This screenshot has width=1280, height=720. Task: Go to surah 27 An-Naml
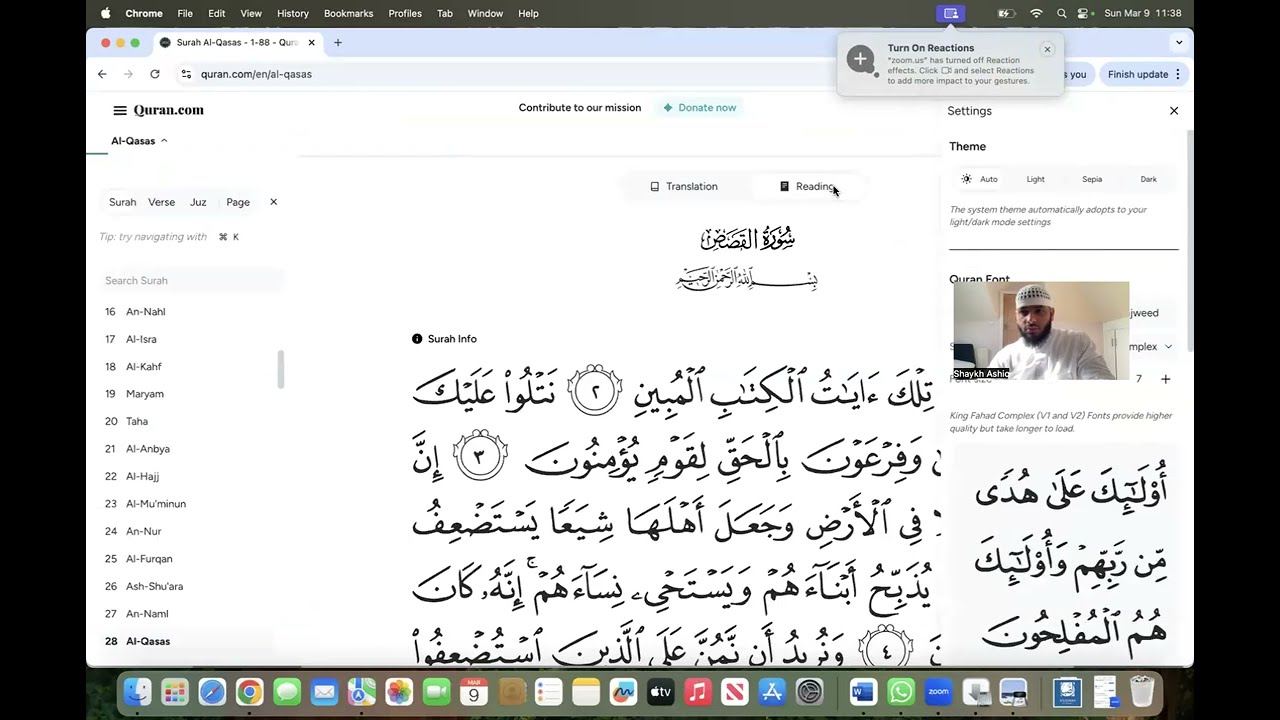[x=137, y=614]
